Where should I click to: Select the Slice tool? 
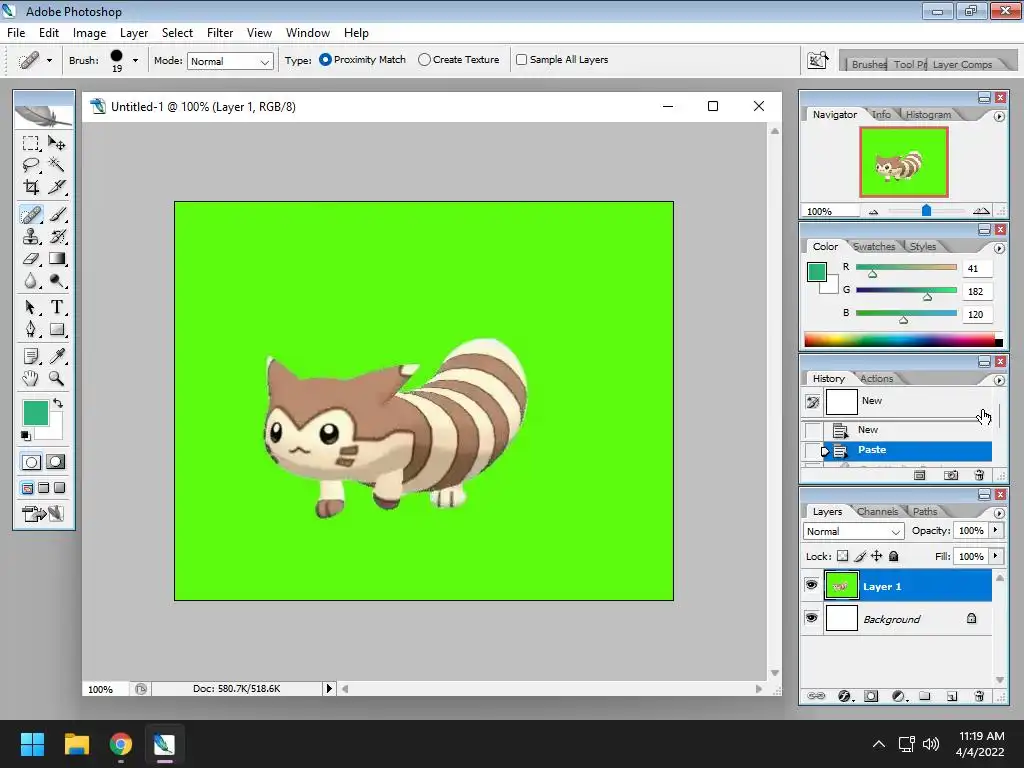(57, 187)
